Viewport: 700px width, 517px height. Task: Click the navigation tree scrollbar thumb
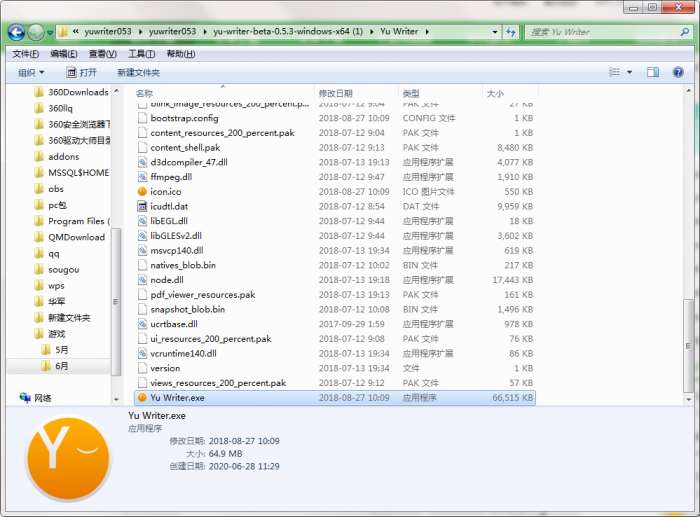pos(116,302)
